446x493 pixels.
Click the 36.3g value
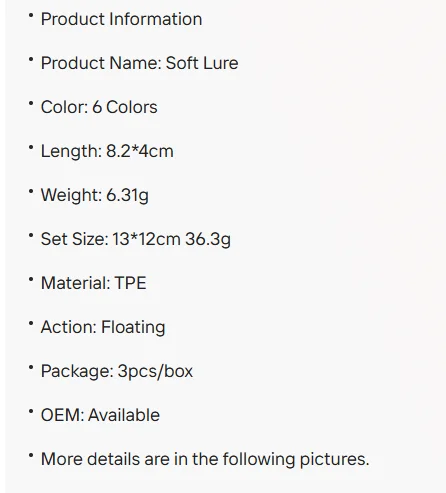208,239
